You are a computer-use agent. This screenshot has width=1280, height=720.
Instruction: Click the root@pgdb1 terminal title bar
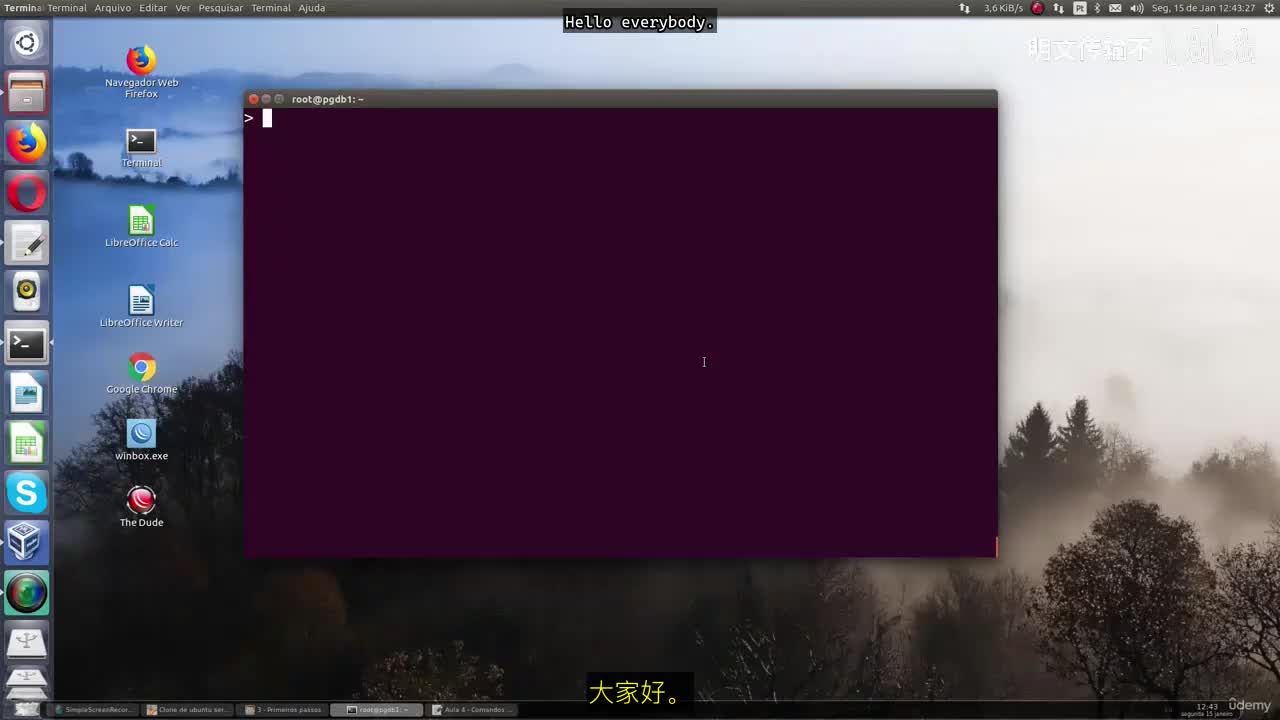(x=620, y=99)
